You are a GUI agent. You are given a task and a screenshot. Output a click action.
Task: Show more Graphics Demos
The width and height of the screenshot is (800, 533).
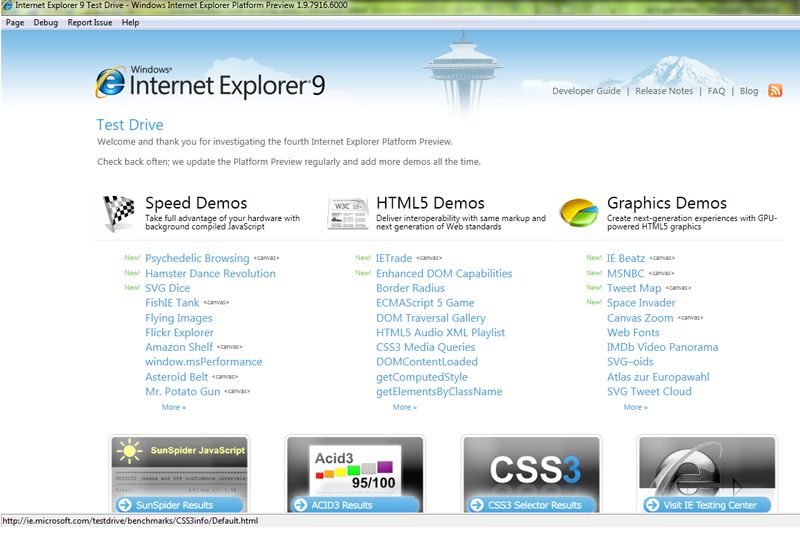click(x=635, y=407)
